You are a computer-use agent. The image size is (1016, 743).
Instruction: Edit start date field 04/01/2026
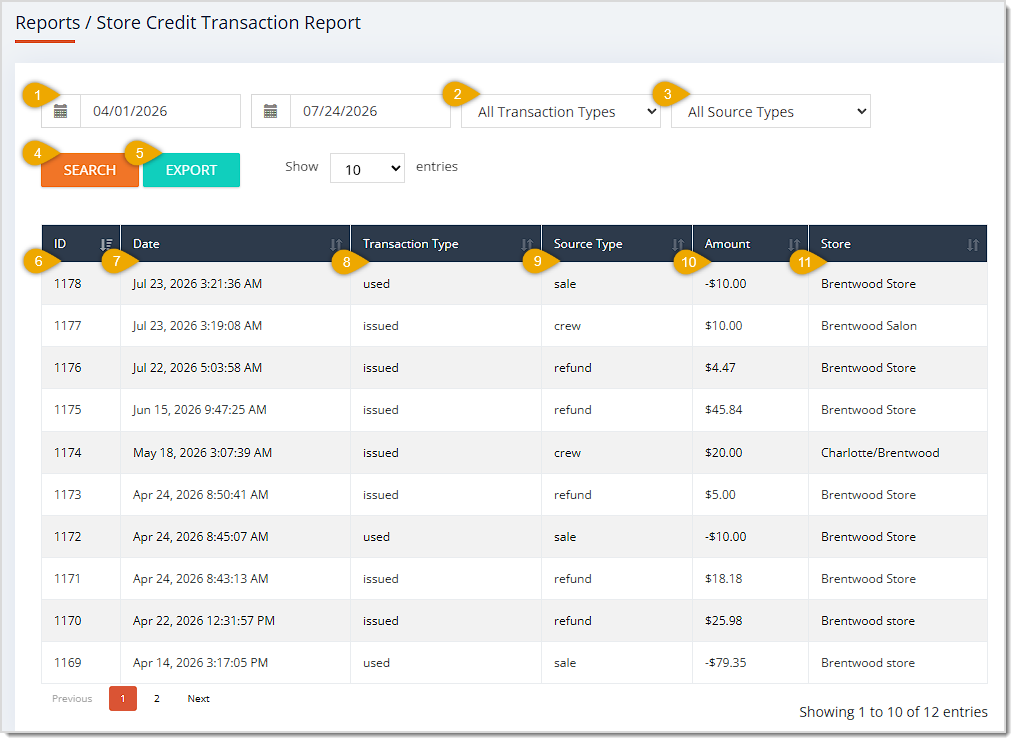tap(160, 111)
